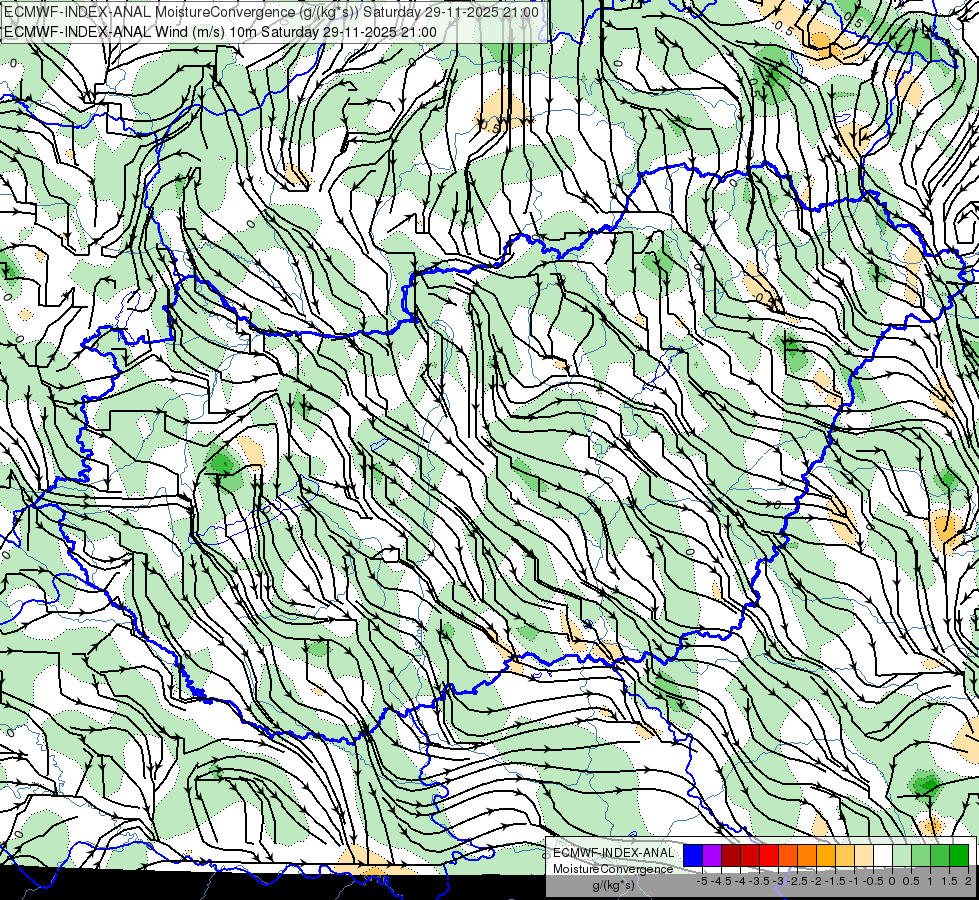Click the purple legend color swatch
979x900 pixels.
[712, 855]
